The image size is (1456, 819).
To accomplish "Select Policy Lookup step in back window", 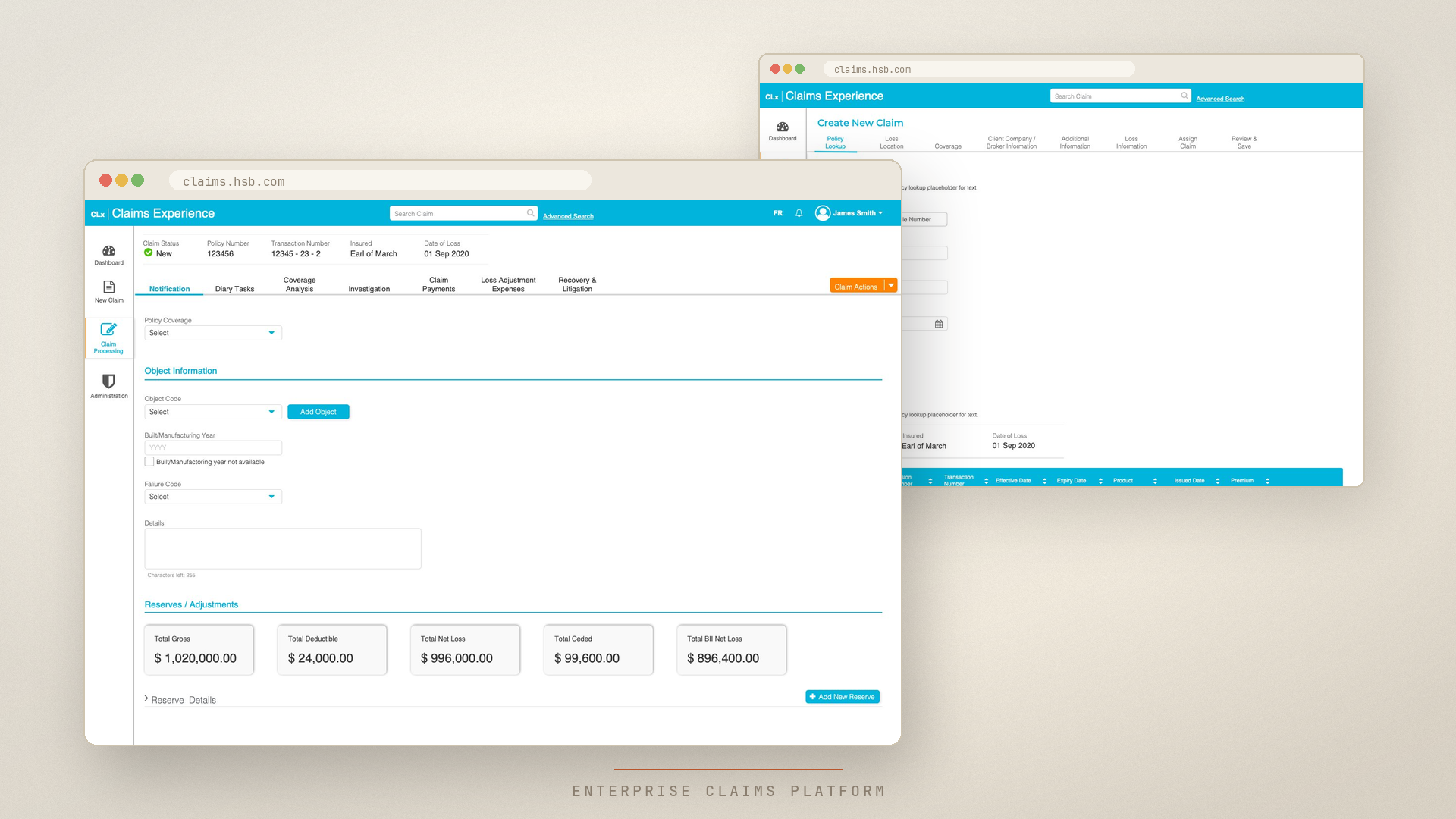I will [x=835, y=143].
